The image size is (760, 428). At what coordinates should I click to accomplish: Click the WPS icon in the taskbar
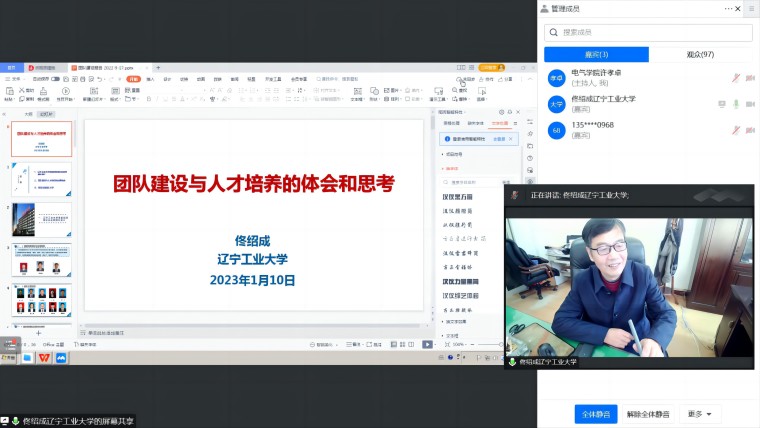[x=44, y=357]
